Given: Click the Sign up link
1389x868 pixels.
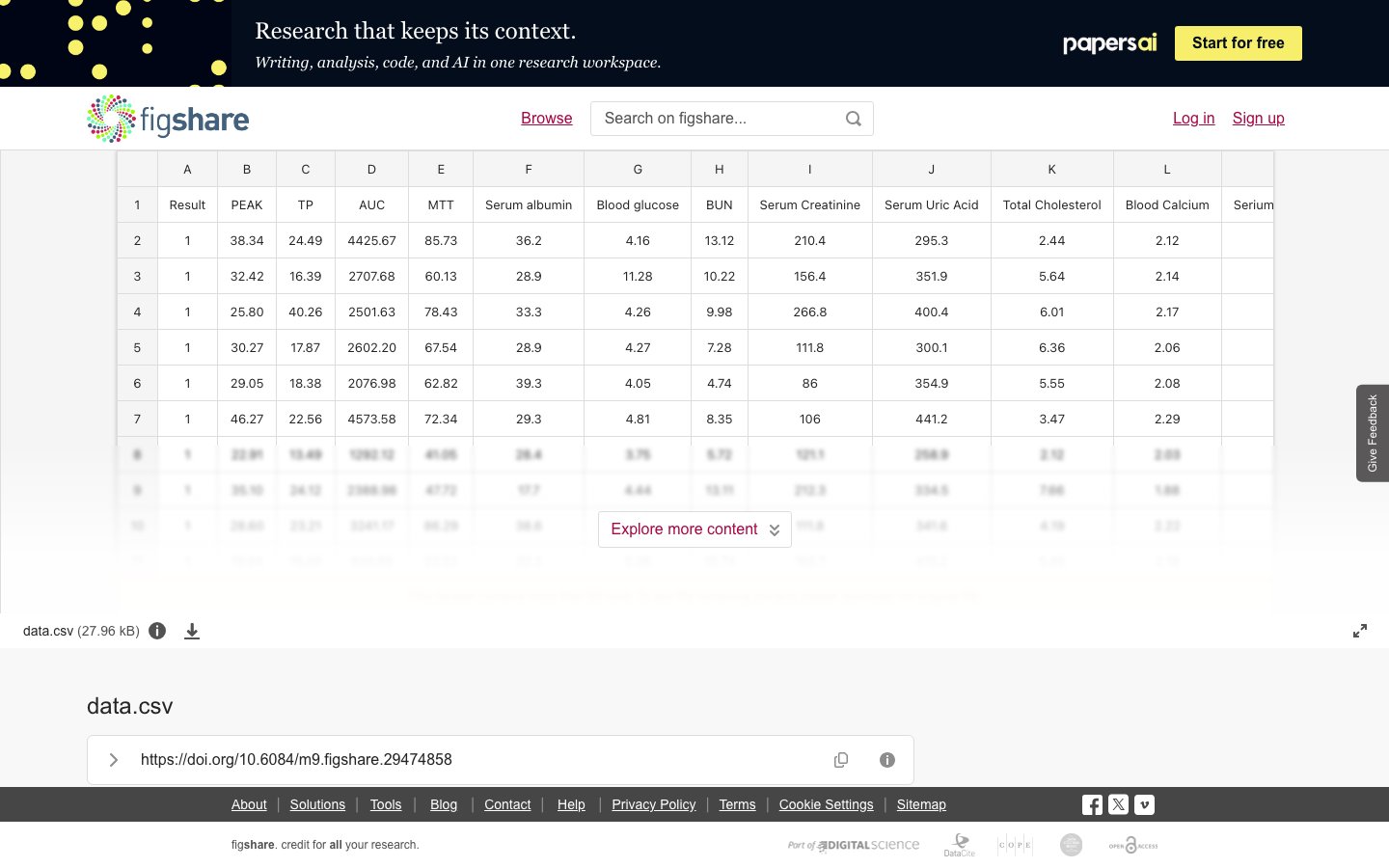Looking at the screenshot, I should [1258, 118].
